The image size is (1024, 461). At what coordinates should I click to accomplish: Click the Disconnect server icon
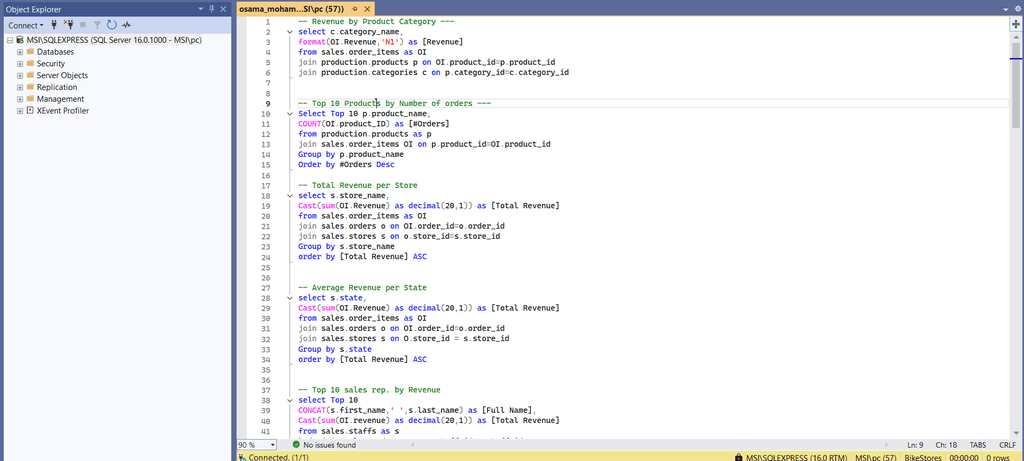coord(69,24)
